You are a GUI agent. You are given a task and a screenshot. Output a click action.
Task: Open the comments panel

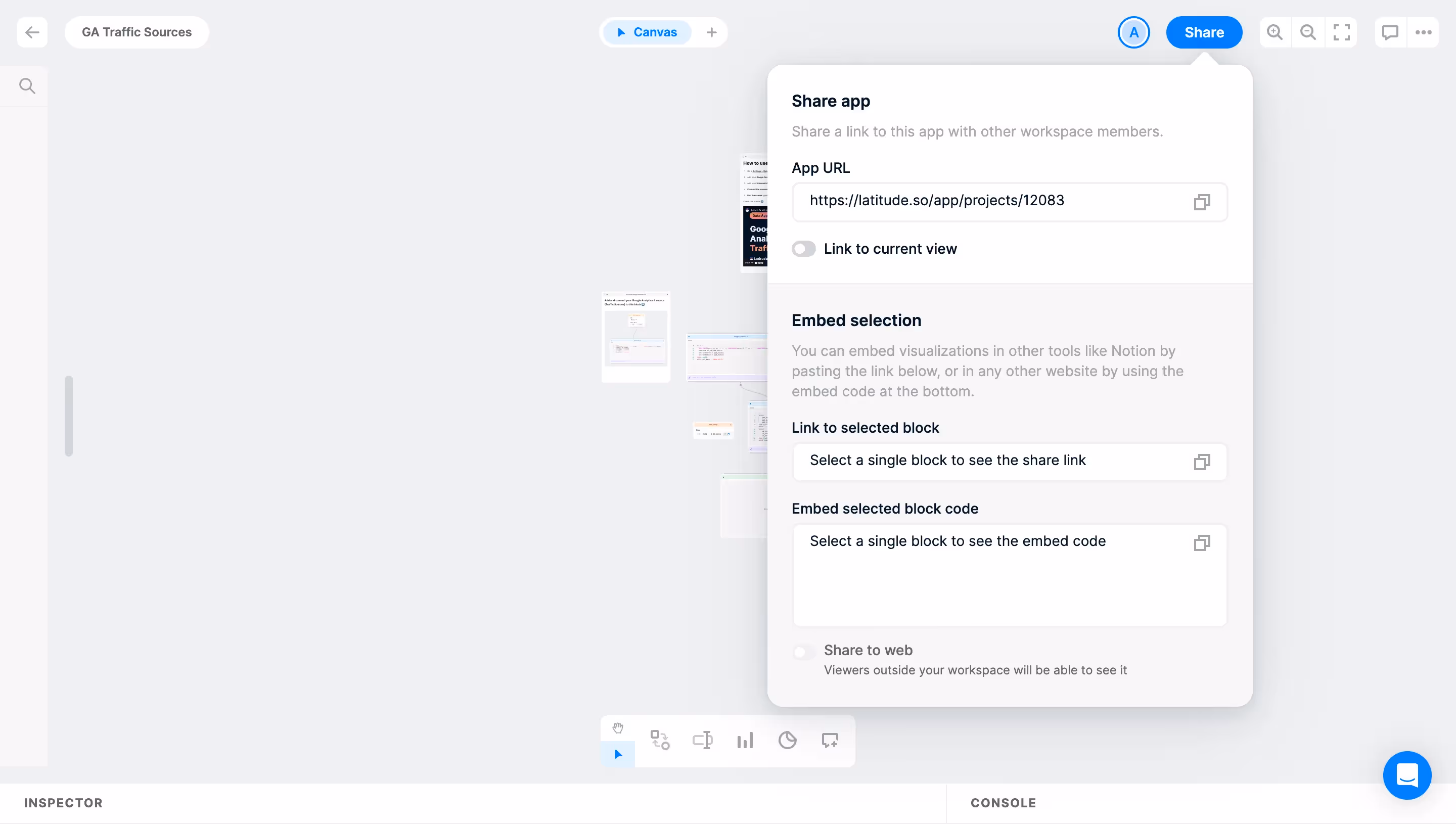click(x=1390, y=32)
